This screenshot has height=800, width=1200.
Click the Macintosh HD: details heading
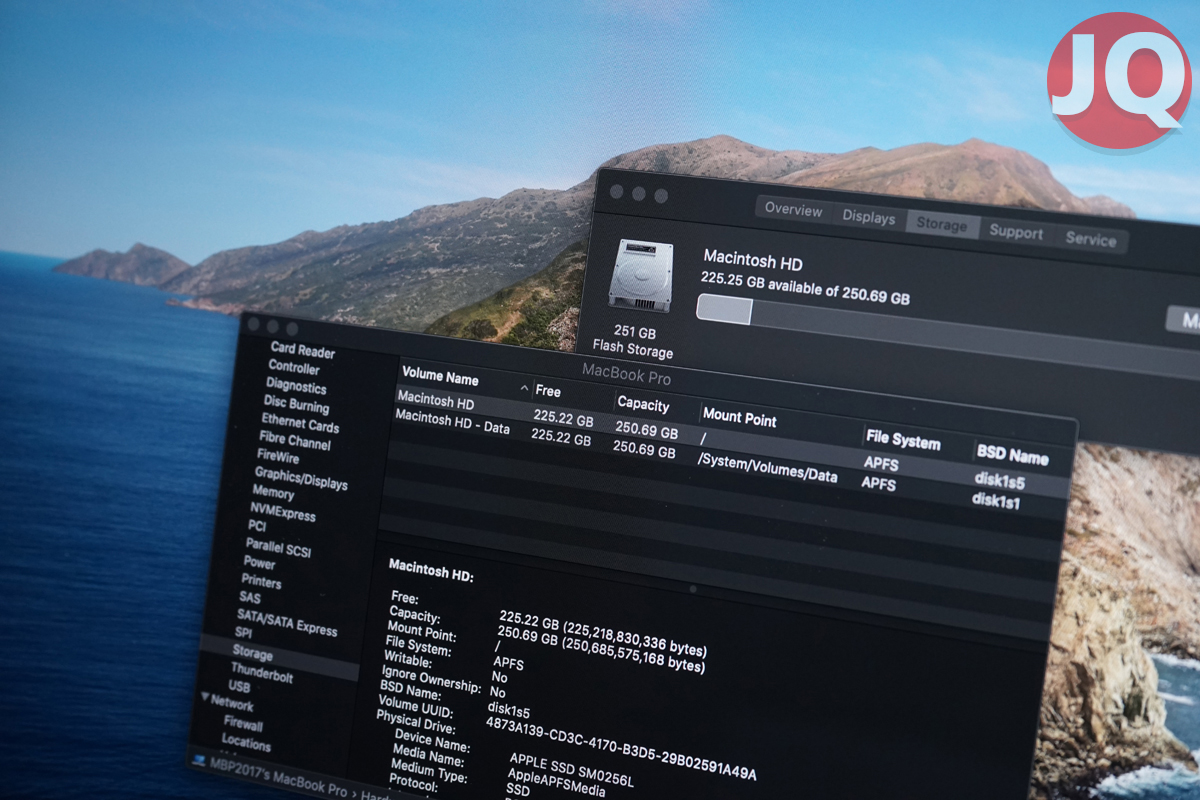pos(430,570)
